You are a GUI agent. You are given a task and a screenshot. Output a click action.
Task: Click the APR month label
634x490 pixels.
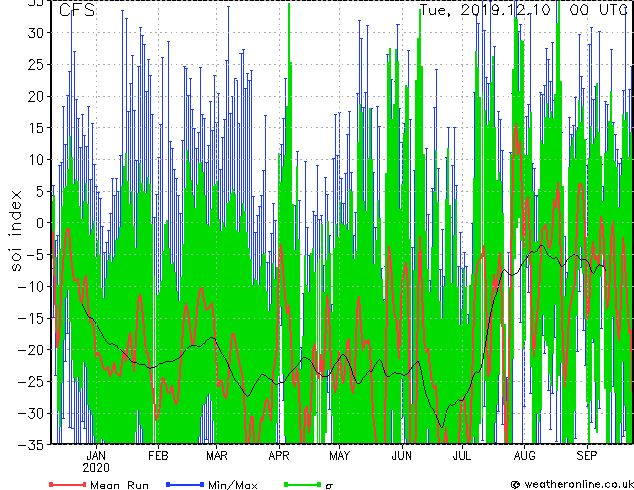point(279,456)
